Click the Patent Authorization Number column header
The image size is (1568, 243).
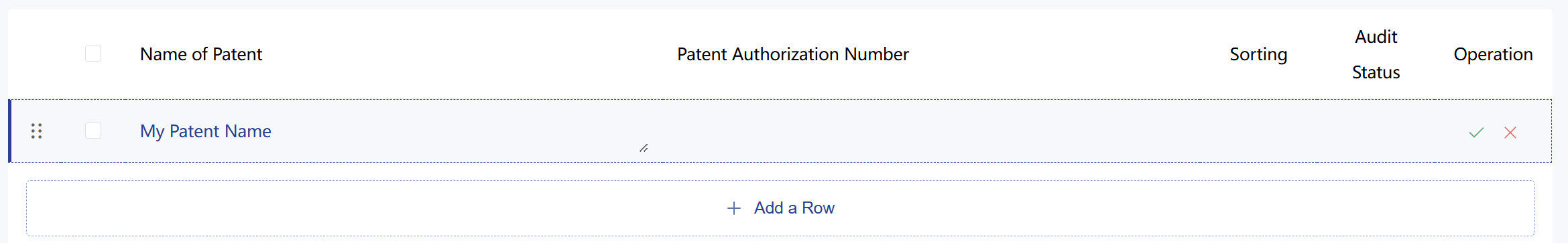coord(793,54)
